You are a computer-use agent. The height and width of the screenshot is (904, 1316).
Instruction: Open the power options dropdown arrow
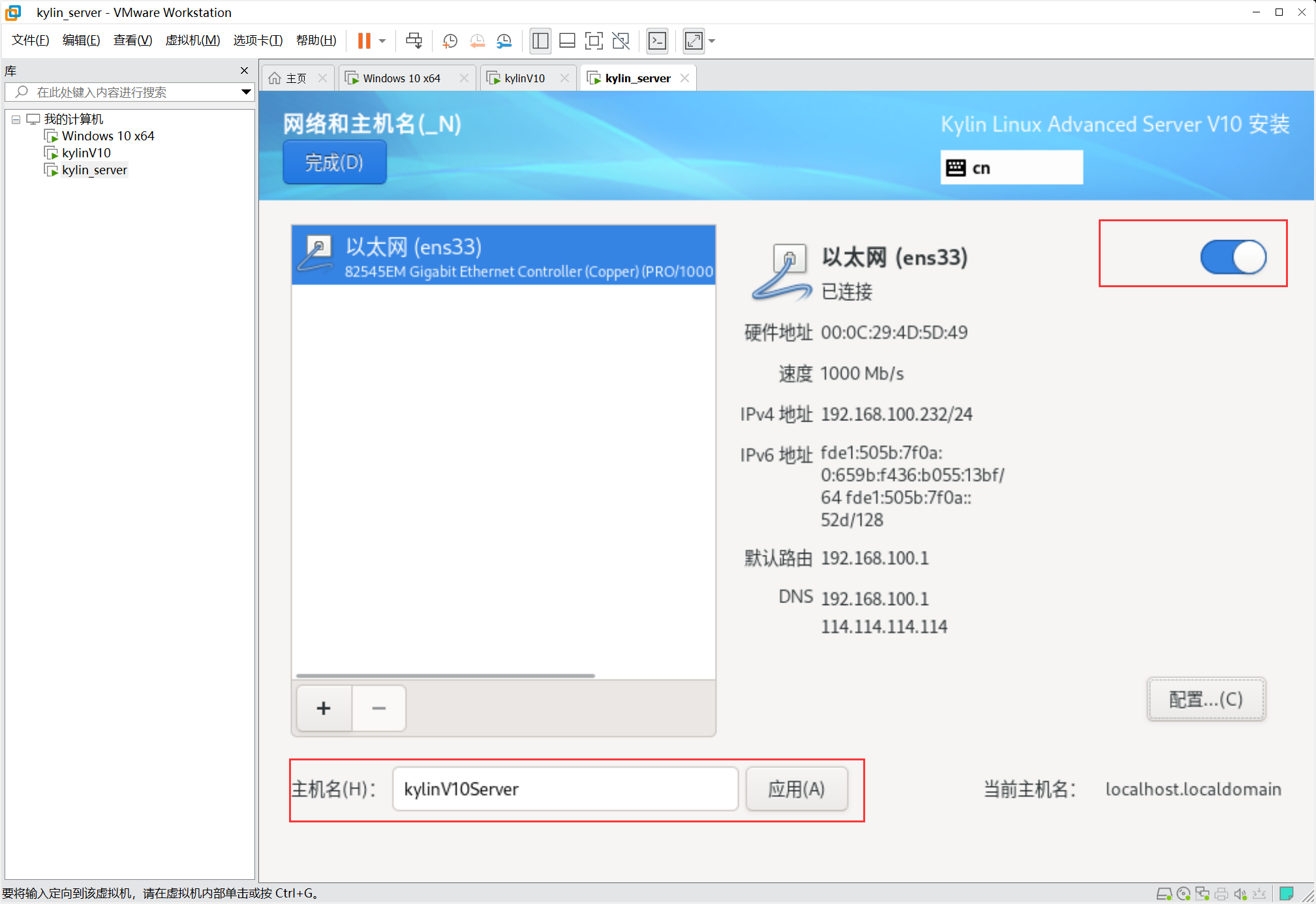(382, 41)
